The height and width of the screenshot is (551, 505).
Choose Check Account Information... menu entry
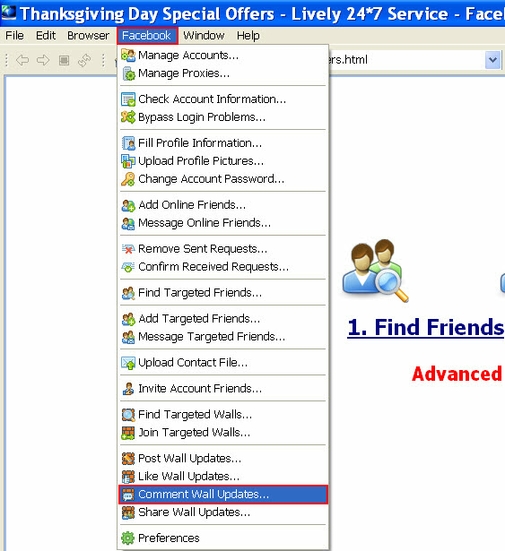pyautogui.click(x=223, y=99)
